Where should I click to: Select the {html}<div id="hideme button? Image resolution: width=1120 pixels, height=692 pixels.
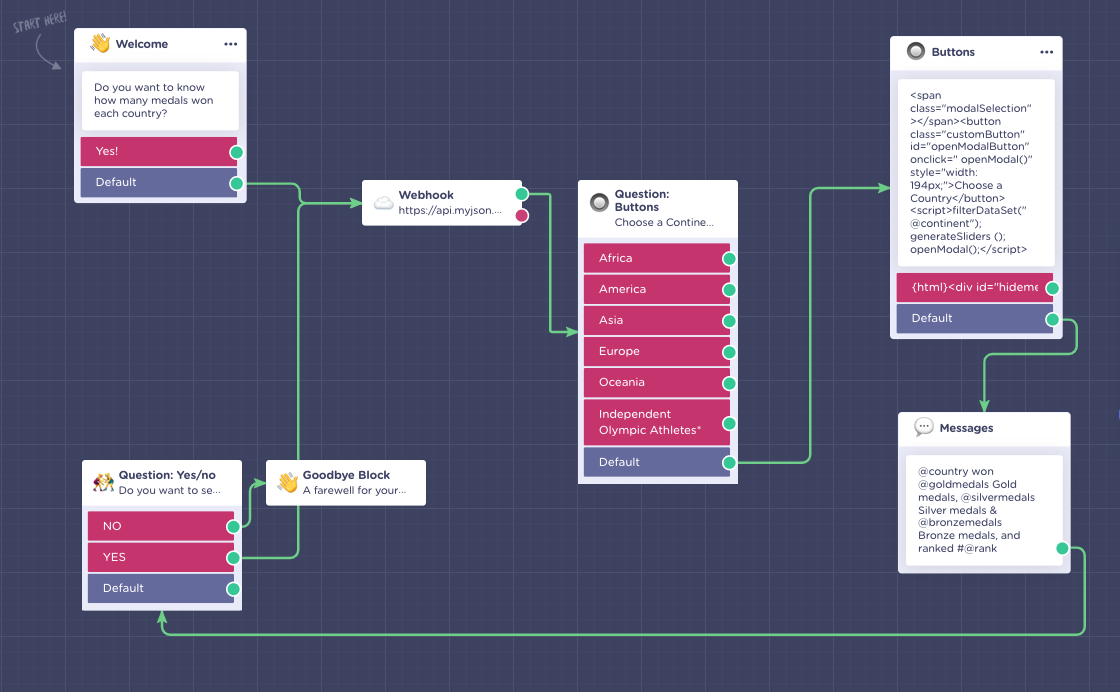974,287
